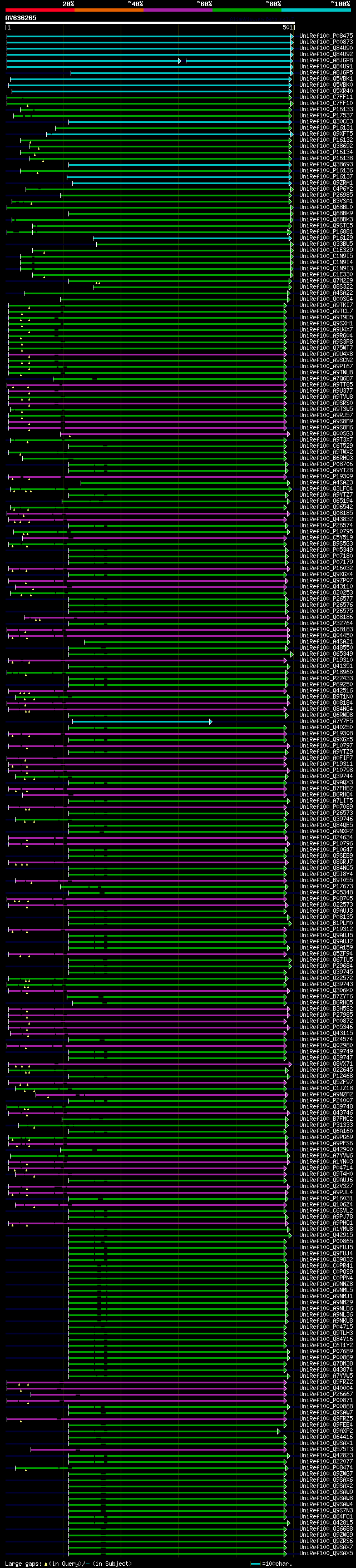Select hit label UniRef100_P16133
The image size is (356, 1568).
point(326,110)
